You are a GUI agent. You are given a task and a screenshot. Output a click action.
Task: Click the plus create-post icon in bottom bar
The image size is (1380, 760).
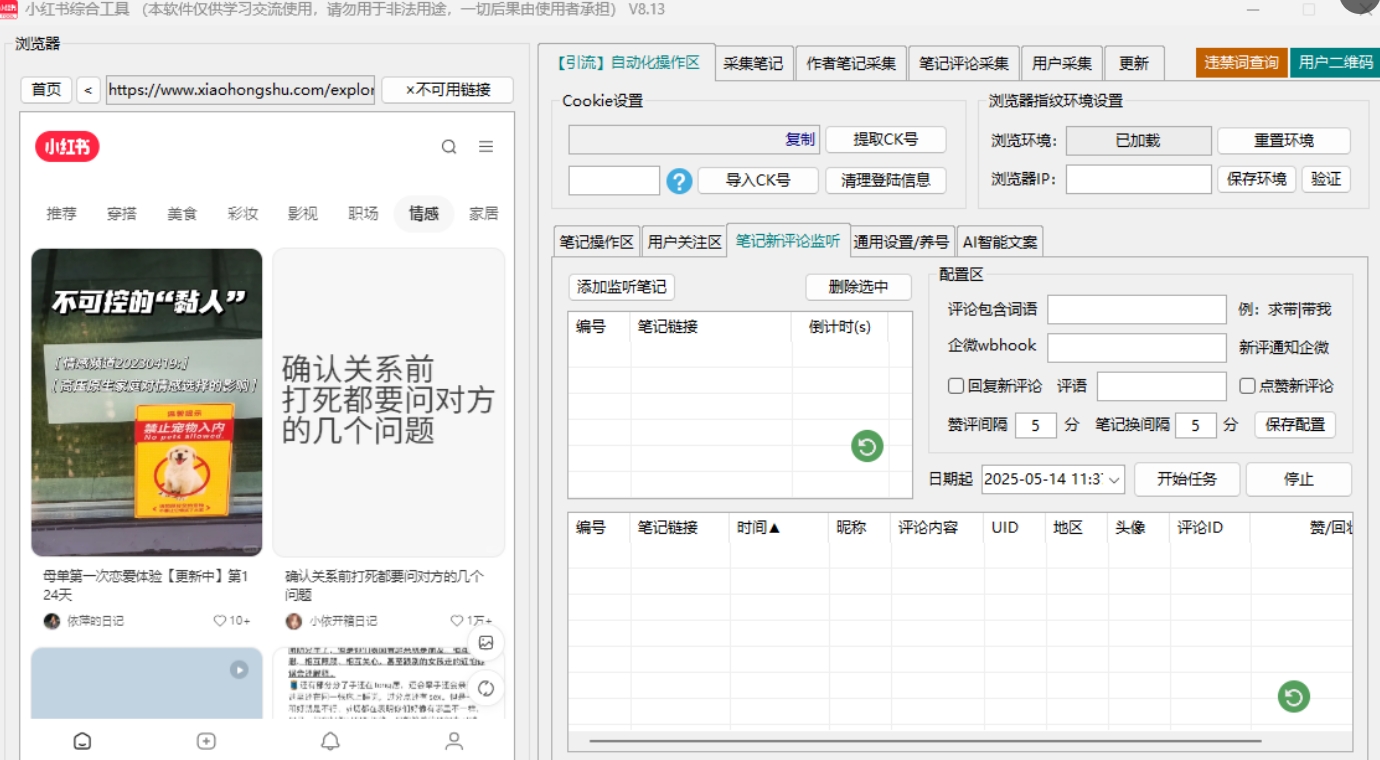pos(206,741)
